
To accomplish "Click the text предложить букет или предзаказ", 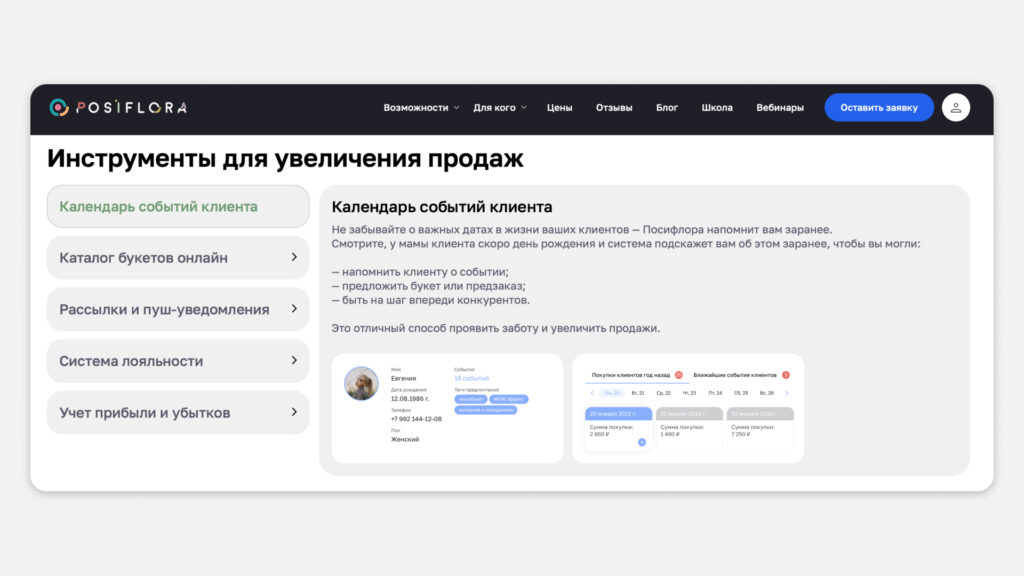I will click(x=432, y=286).
